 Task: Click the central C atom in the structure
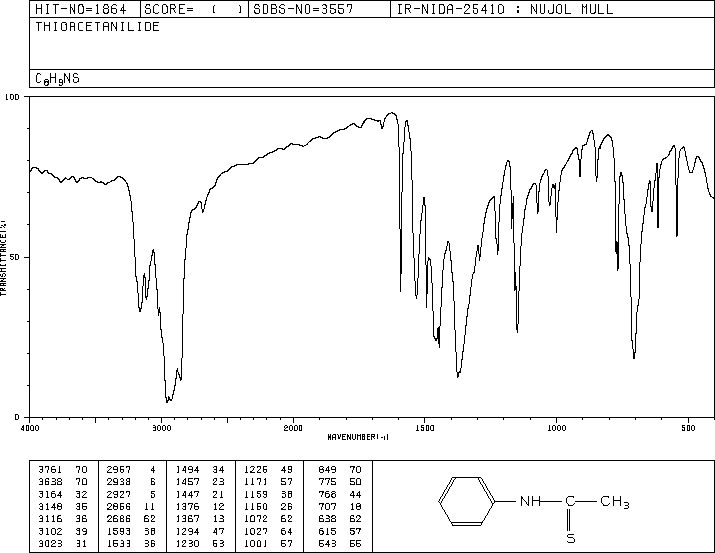click(570, 501)
